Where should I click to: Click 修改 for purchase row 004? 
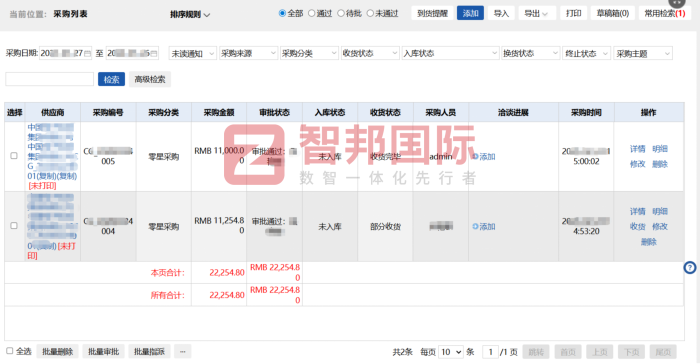pos(660,226)
